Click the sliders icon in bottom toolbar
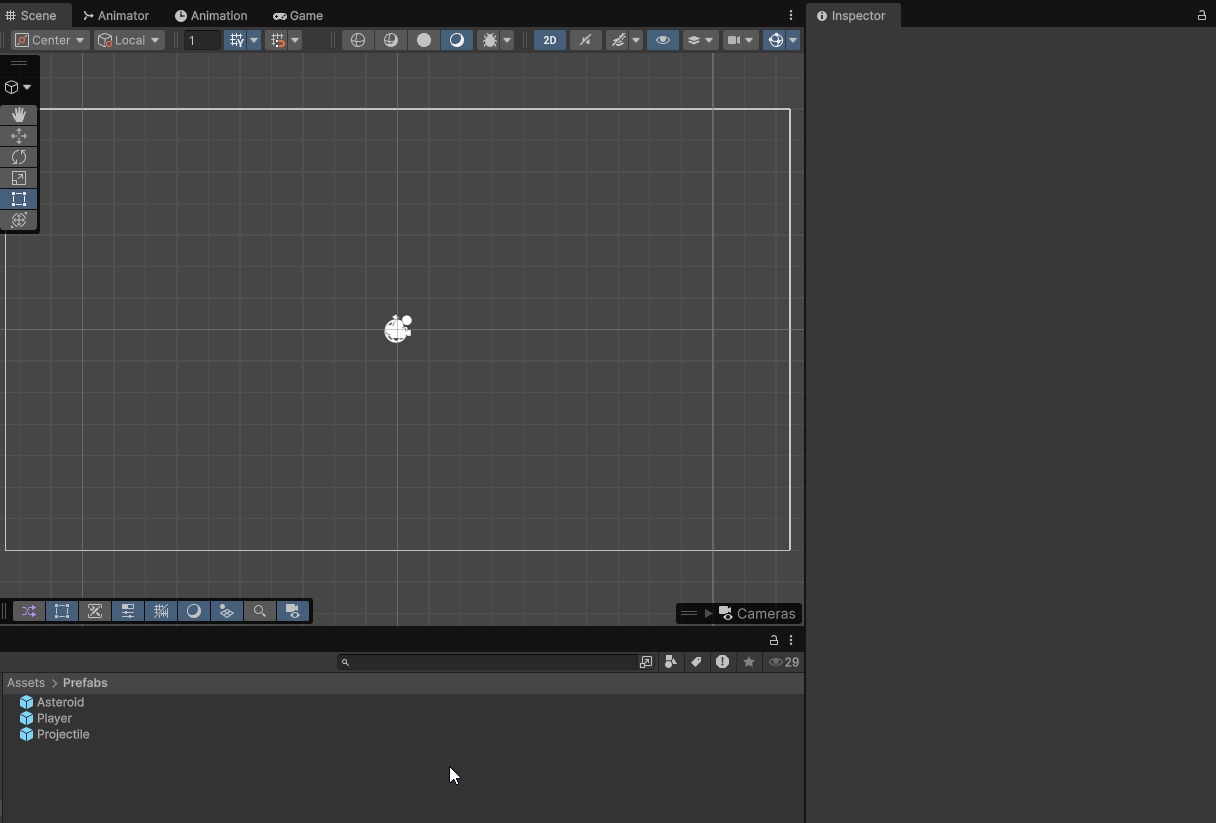Viewport: 1216px width, 823px height. pos(128,611)
